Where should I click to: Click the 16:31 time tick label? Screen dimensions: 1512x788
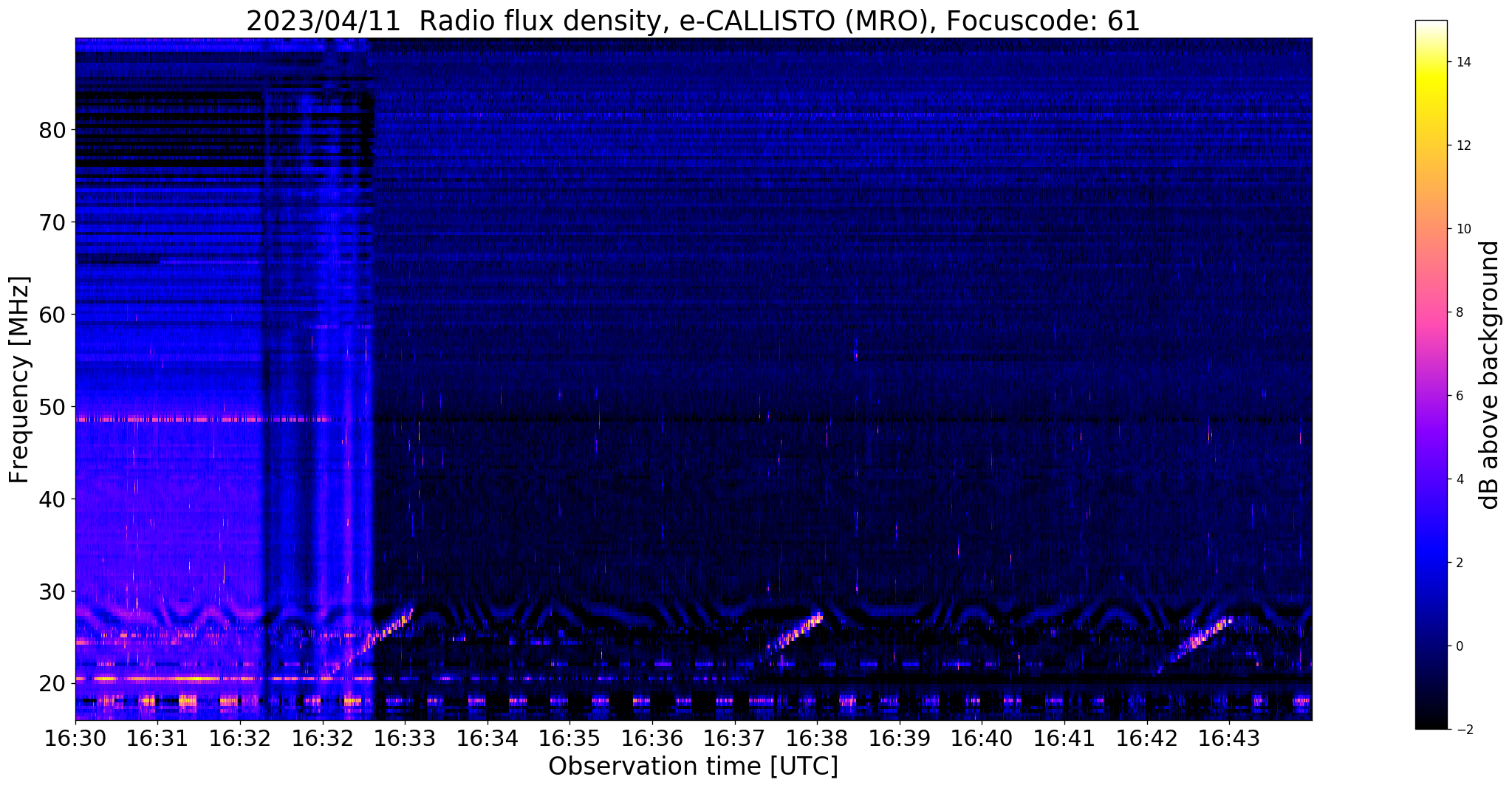[157, 739]
